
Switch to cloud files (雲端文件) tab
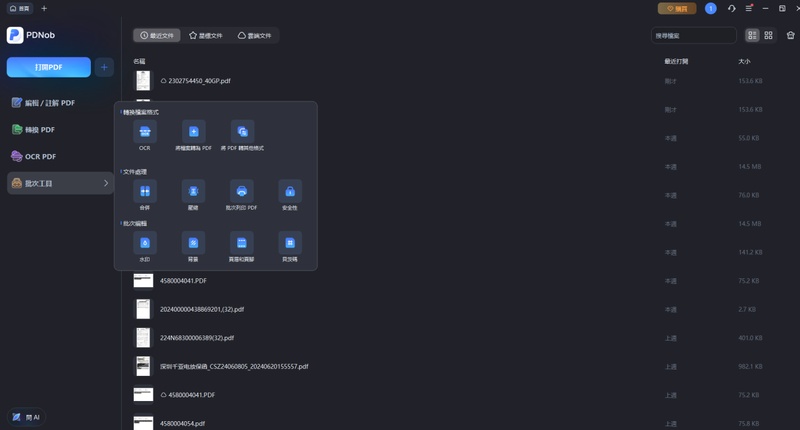[x=255, y=35]
